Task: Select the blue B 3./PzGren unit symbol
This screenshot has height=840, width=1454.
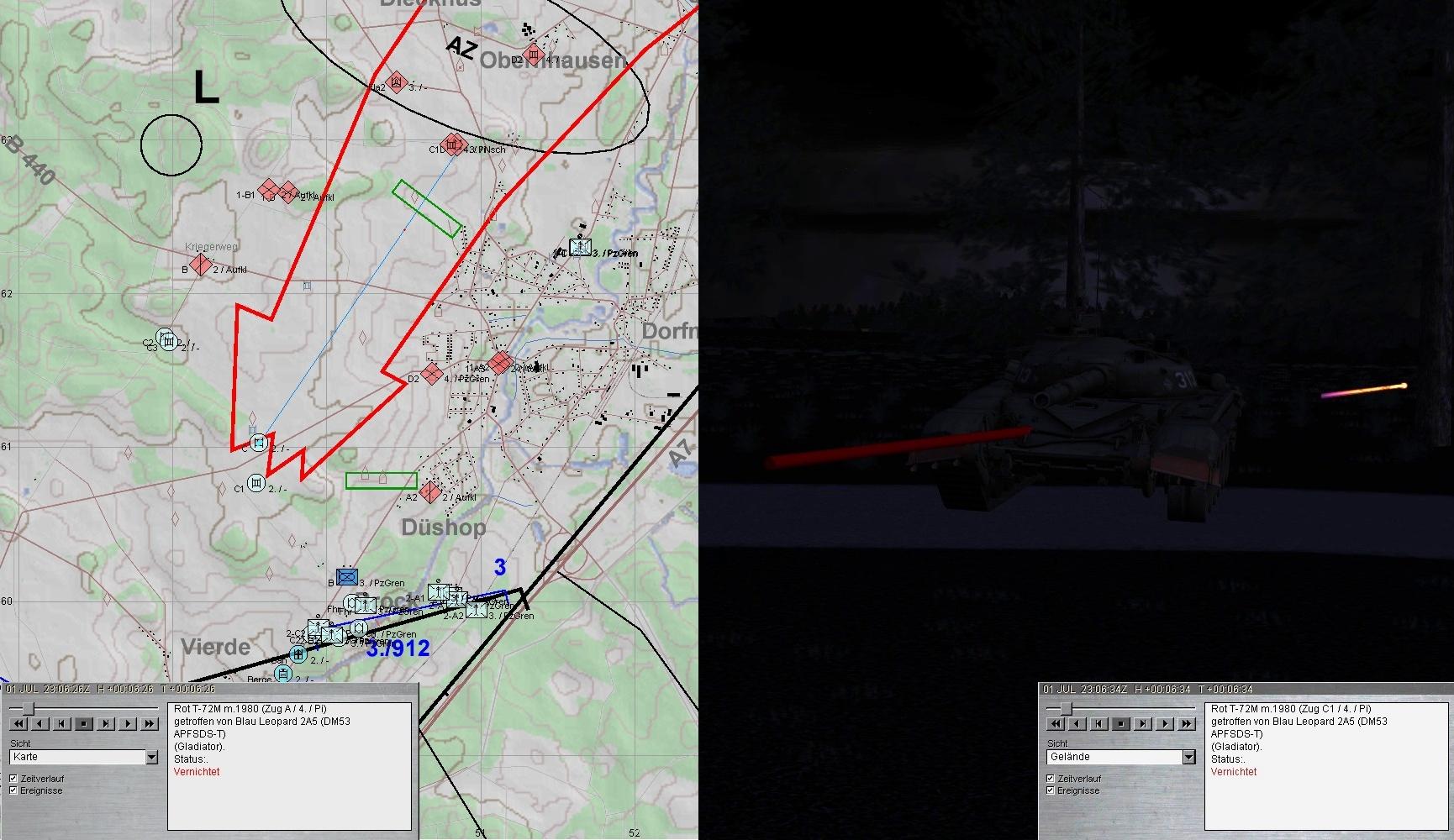Action: pos(347,576)
